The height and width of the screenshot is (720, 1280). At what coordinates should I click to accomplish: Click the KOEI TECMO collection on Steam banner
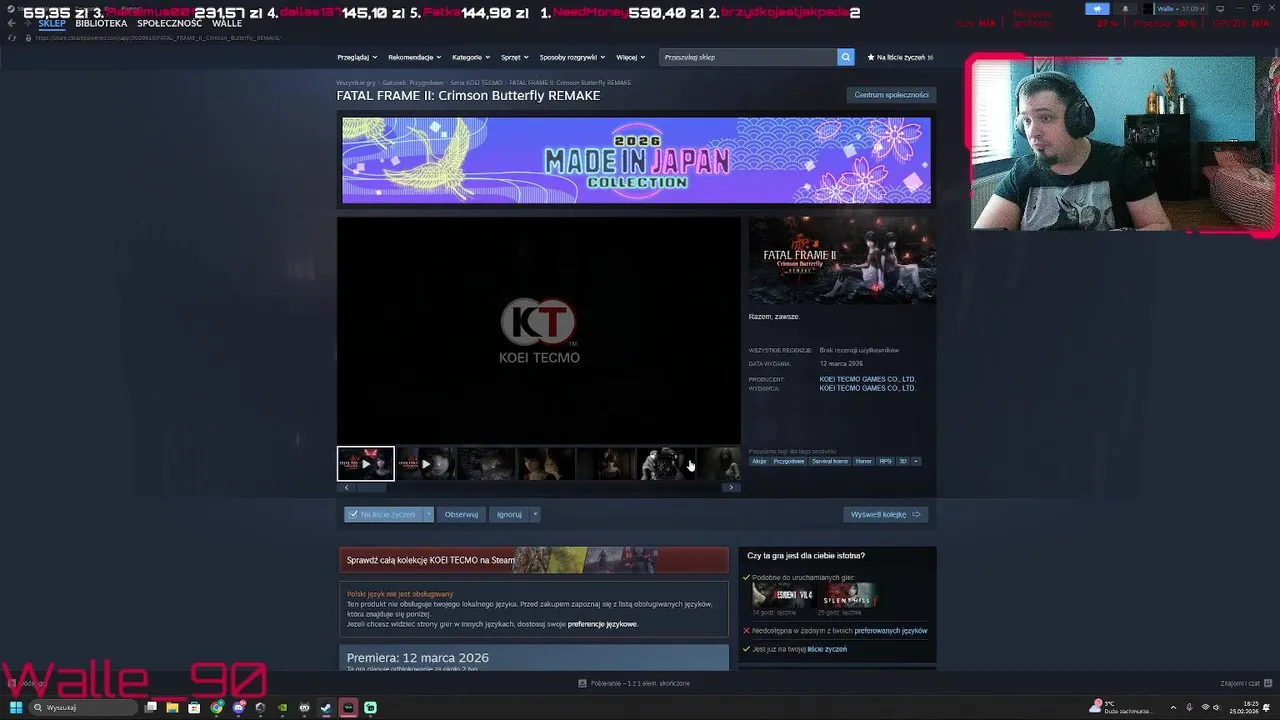(x=534, y=560)
